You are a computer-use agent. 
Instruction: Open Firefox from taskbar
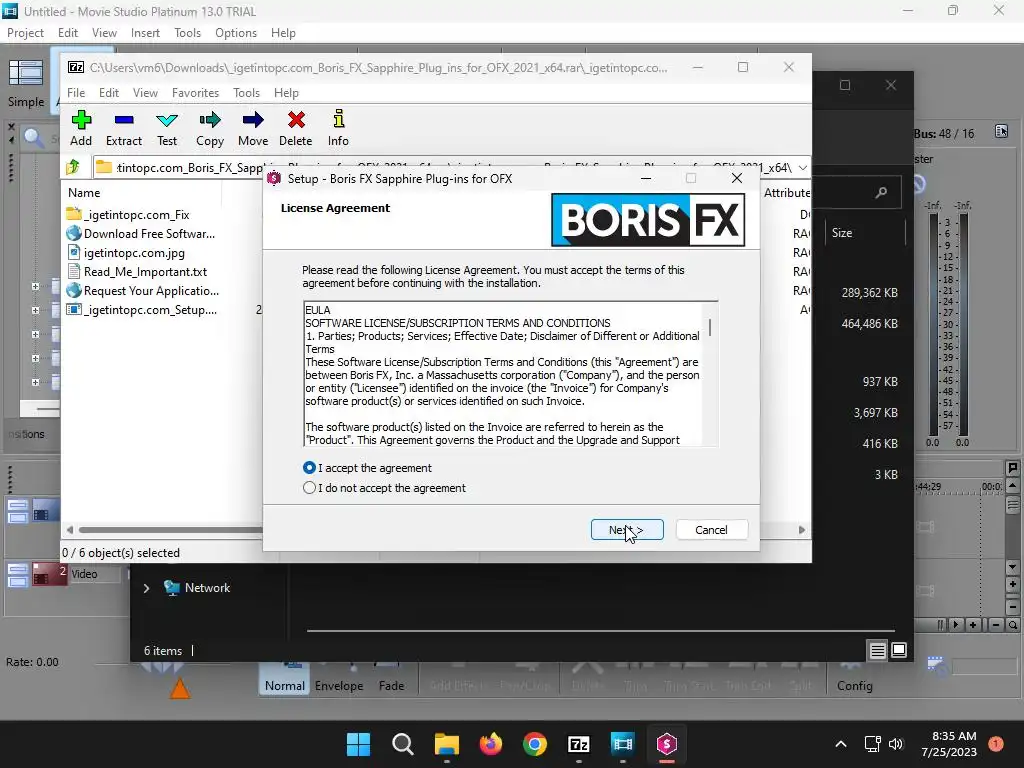click(x=490, y=744)
